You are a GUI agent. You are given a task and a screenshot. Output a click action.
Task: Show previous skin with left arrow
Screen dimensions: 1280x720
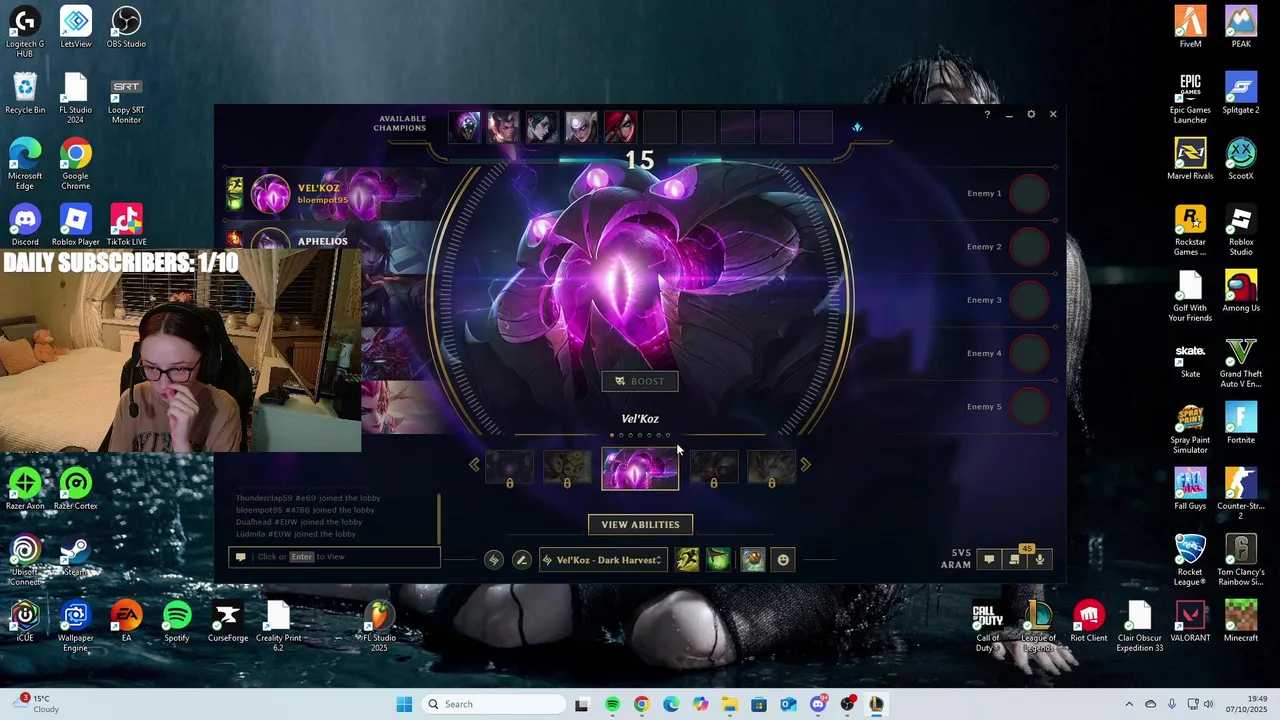pyautogui.click(x=475, y=465)
